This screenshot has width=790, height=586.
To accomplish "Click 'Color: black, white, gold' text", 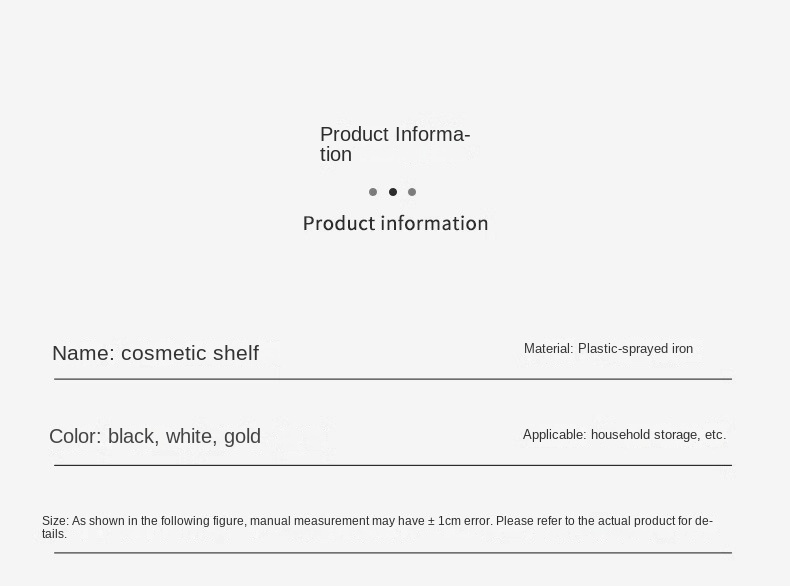I will (x=155, y=436).
